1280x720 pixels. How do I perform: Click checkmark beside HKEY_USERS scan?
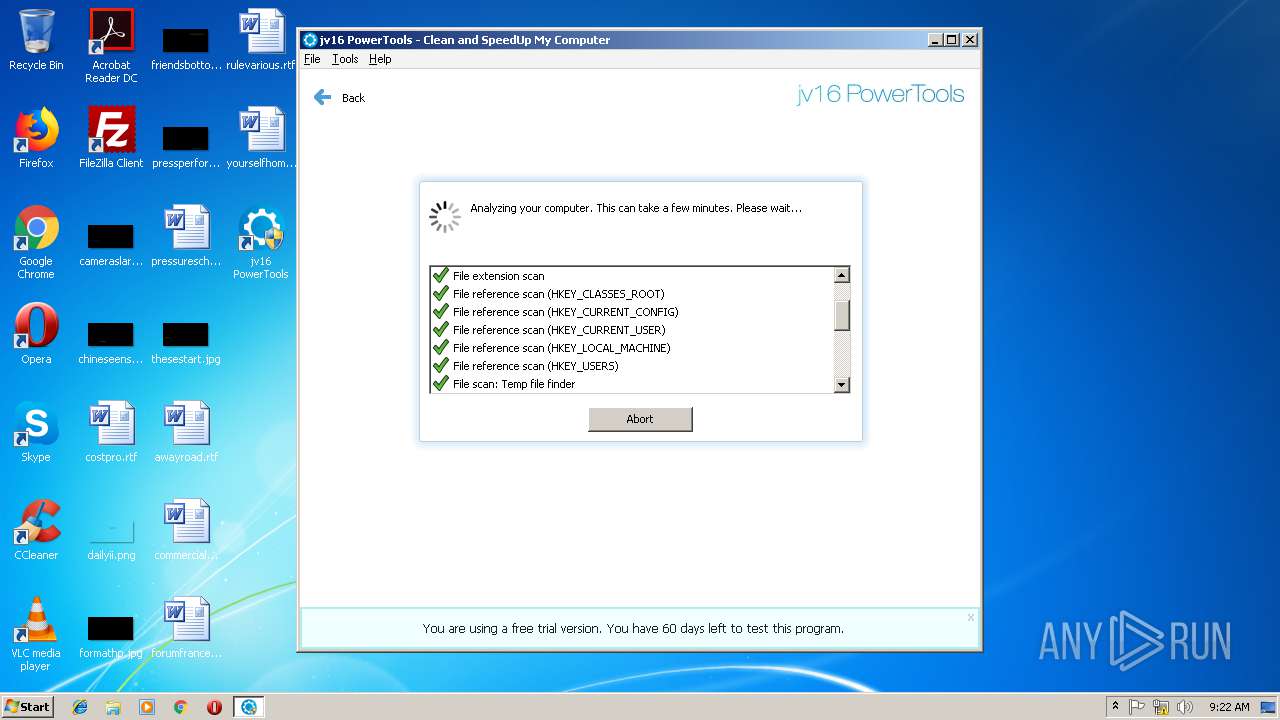tap(440, 365)
